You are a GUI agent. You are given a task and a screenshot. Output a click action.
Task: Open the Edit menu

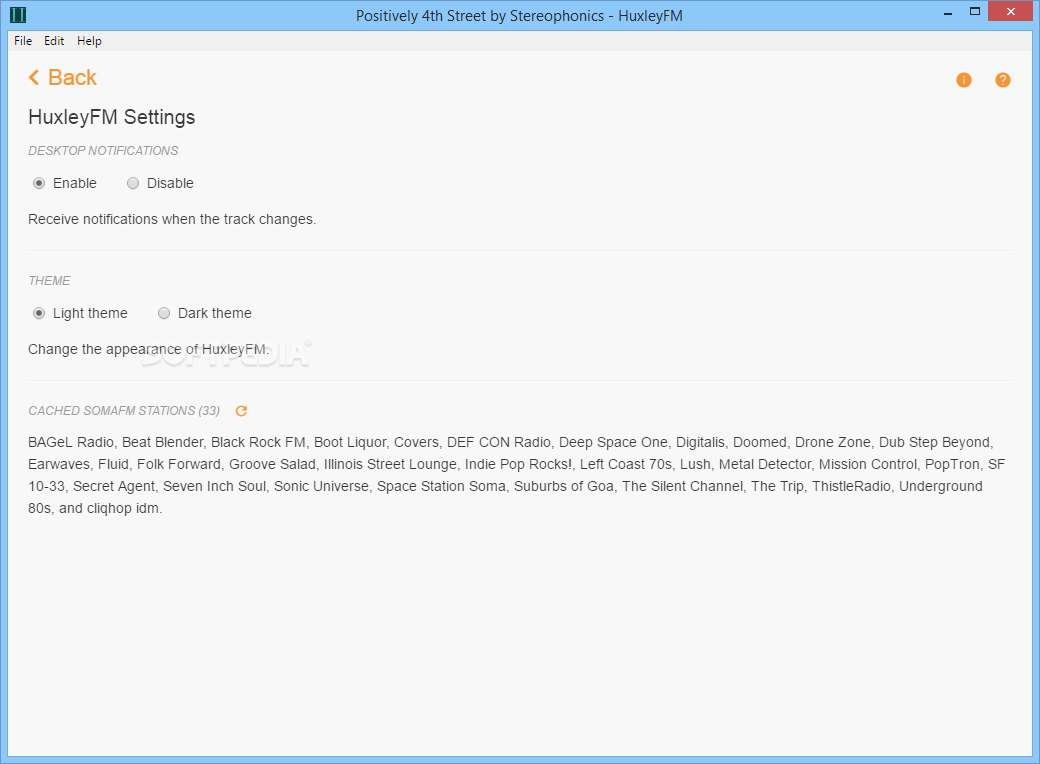click(x=54, y=41)
